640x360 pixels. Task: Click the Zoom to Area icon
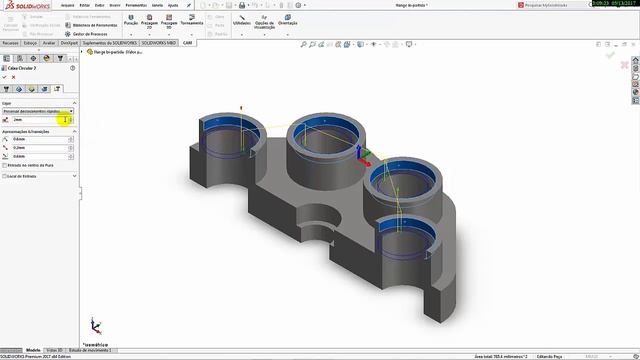[x=312, y=44]
